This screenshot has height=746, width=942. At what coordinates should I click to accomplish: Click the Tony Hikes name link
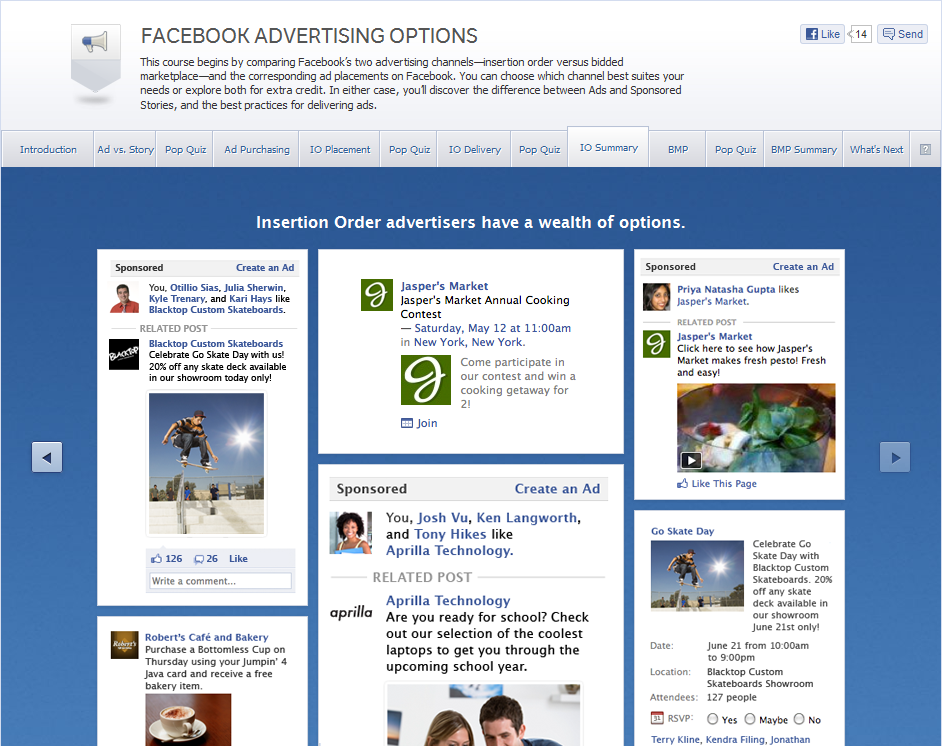(450, 534)
